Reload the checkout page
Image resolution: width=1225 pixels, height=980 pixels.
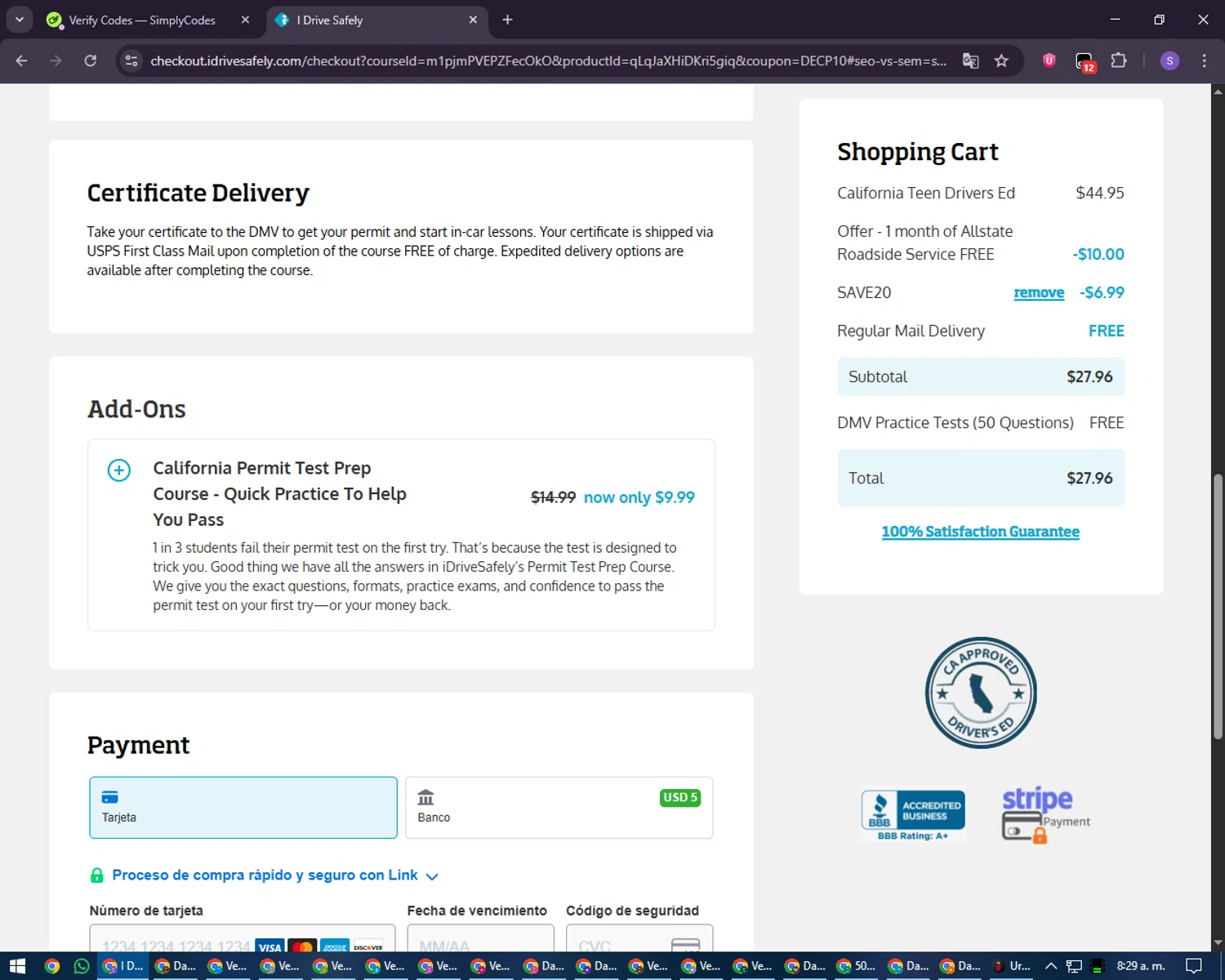[91, 60]
